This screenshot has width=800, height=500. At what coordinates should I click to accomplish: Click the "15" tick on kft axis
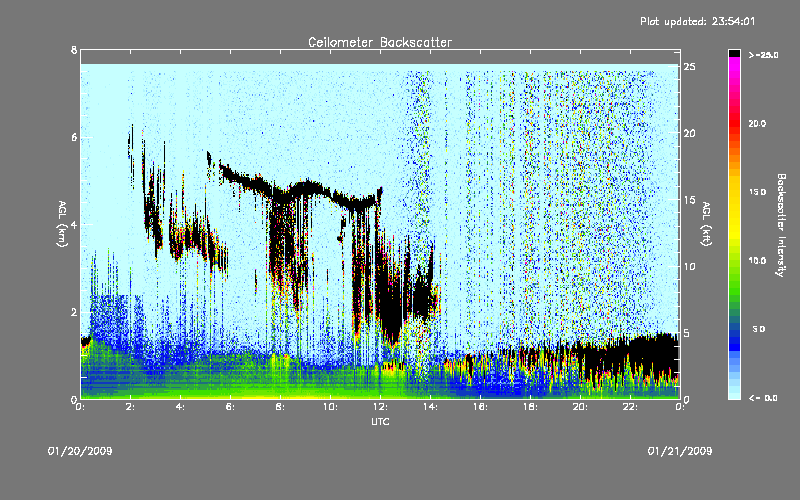coord(689,200)
